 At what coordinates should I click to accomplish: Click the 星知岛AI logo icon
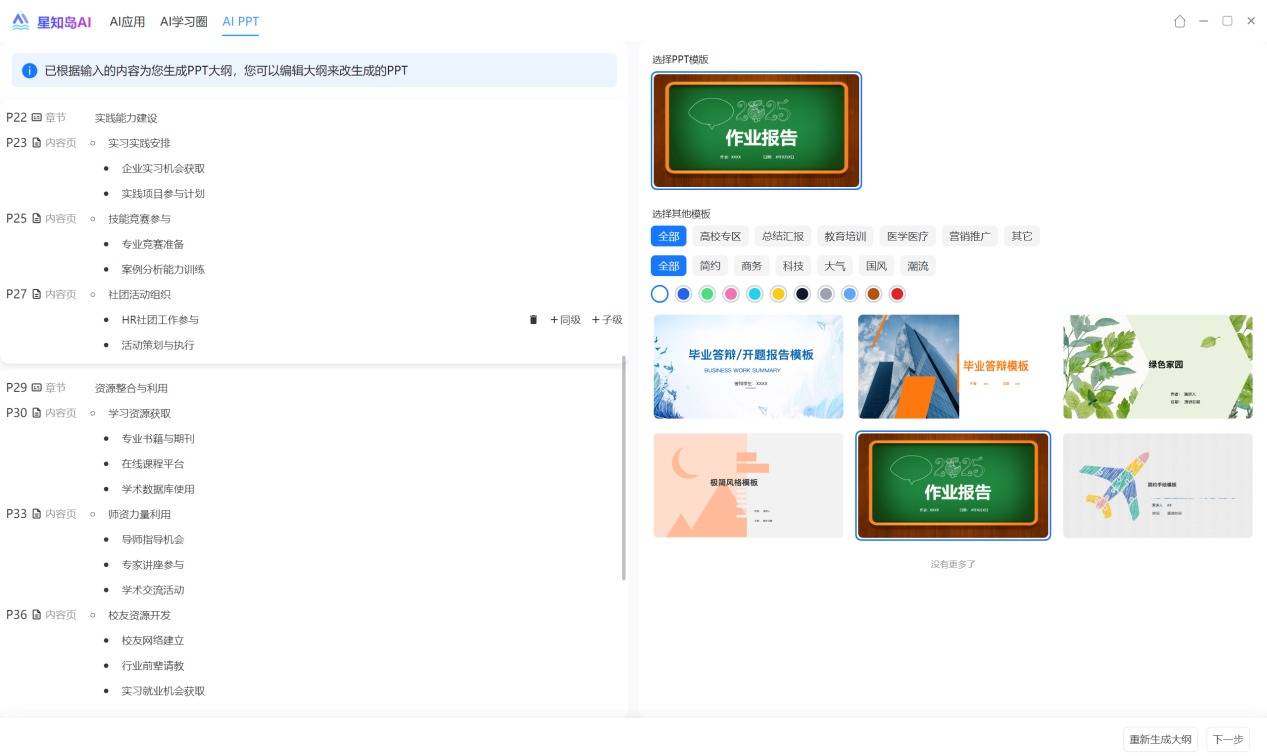(x=20, y=21)
